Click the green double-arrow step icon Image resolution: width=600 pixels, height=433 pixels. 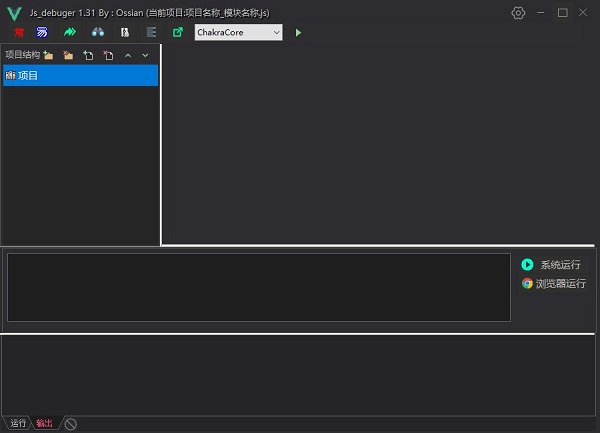pos(70,32)
